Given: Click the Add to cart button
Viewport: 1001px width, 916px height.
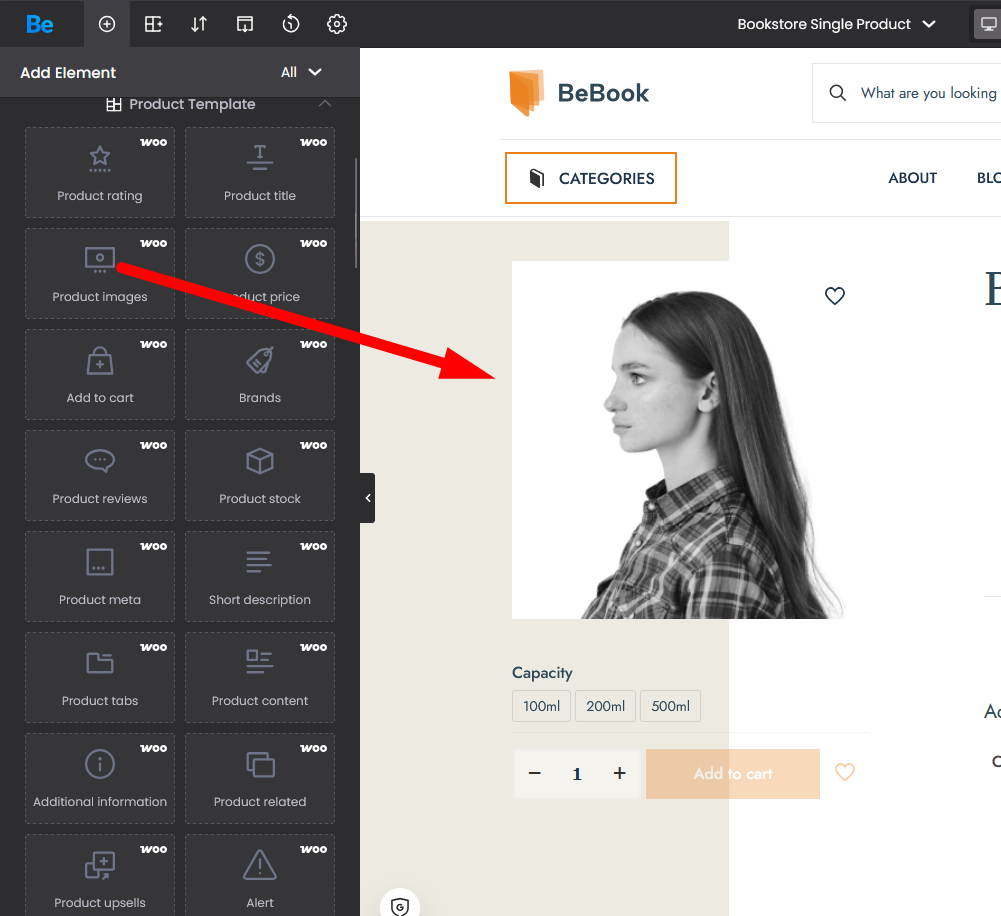Looking at the screenshot, I should [x=733, y=774].
